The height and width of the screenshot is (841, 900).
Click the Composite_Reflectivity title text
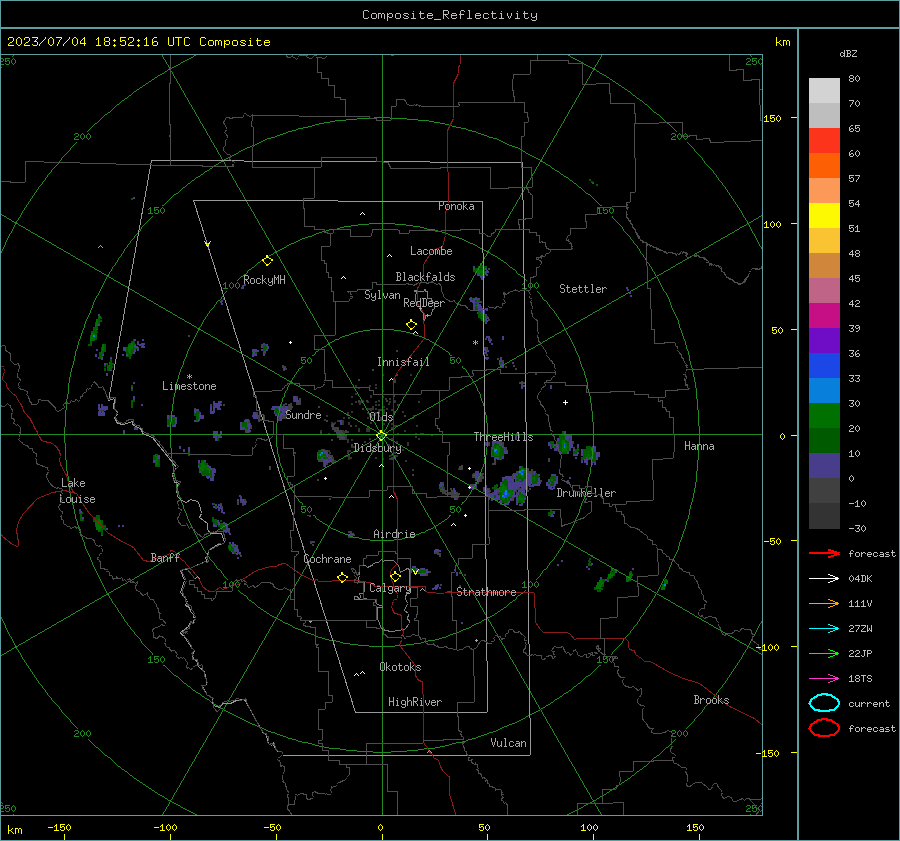(449, 15)
